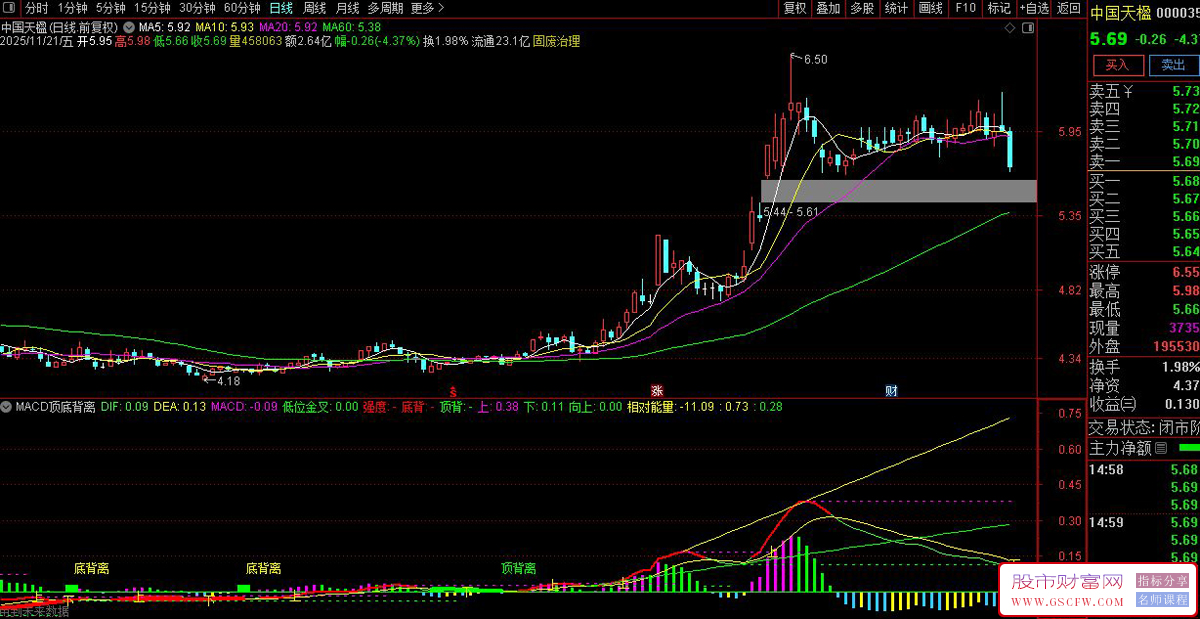Screen dimensions: 1200x619
Task: Click the 返回 back button
Action: [x=1069, y=8]
